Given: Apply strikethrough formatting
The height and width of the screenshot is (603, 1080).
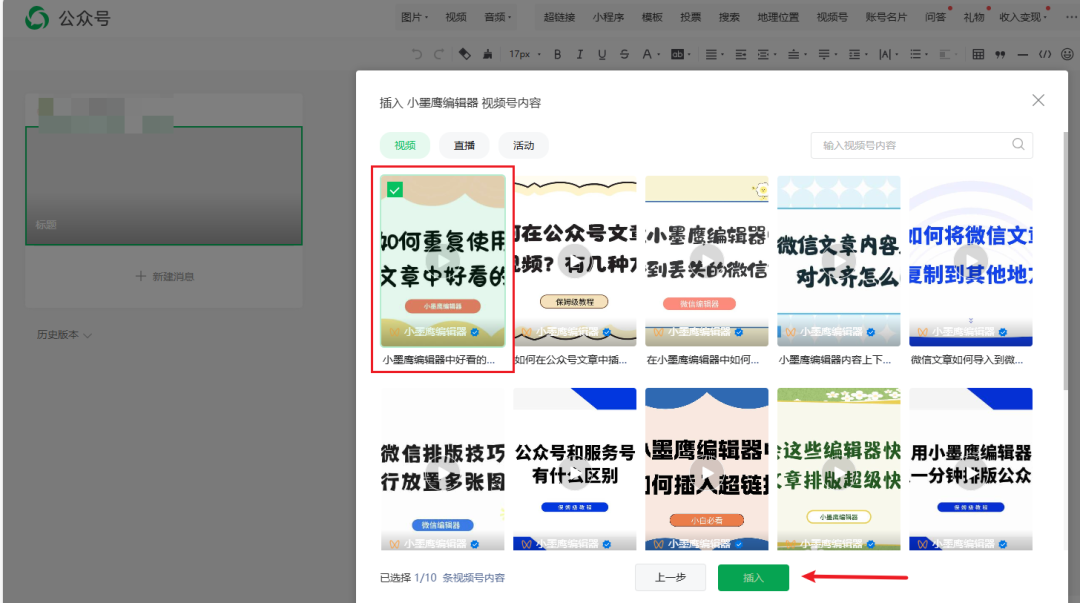Looking at the screenshot, I should tap(624, 54).
